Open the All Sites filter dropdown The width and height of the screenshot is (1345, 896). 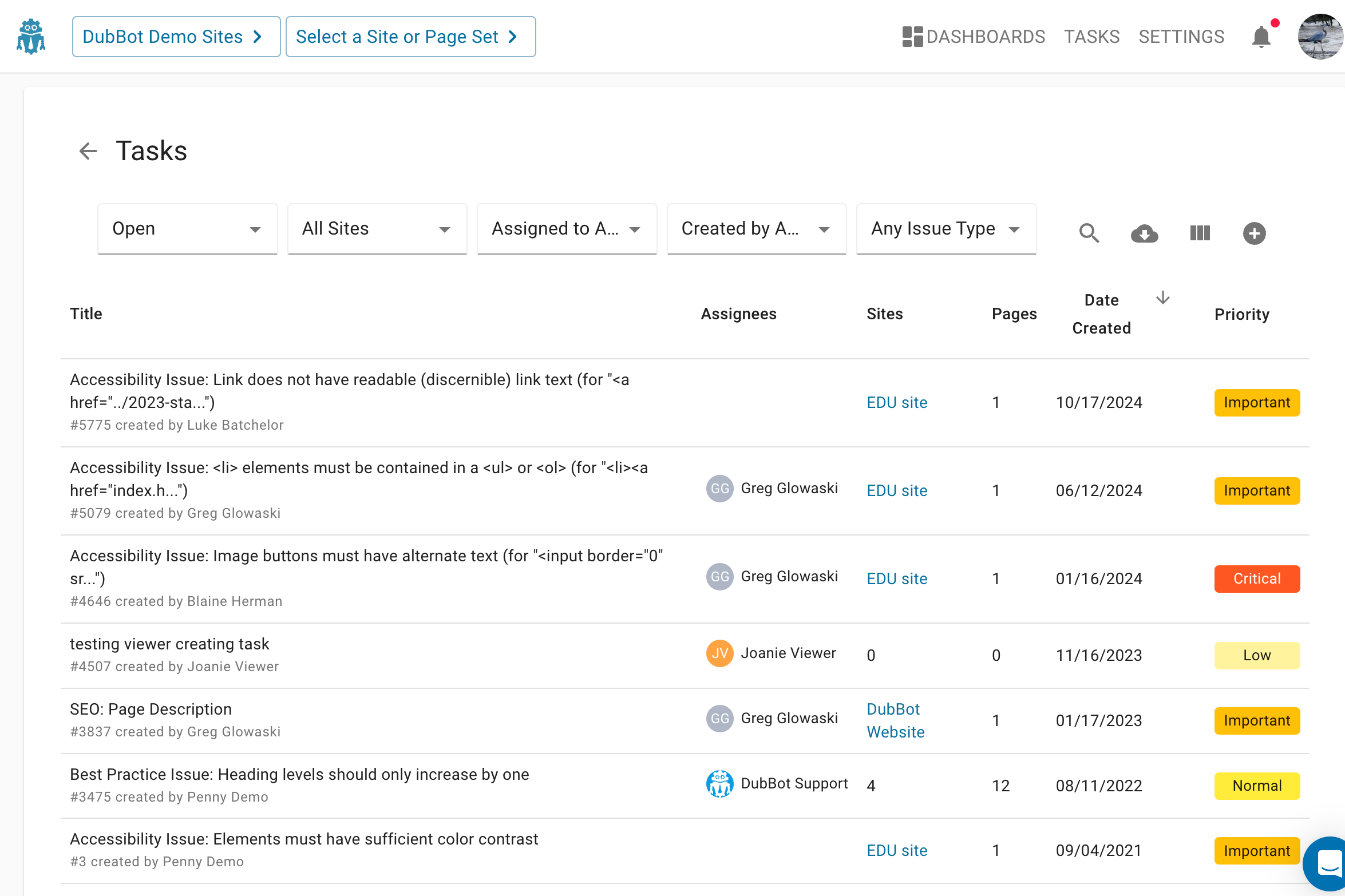click(377, 229)
